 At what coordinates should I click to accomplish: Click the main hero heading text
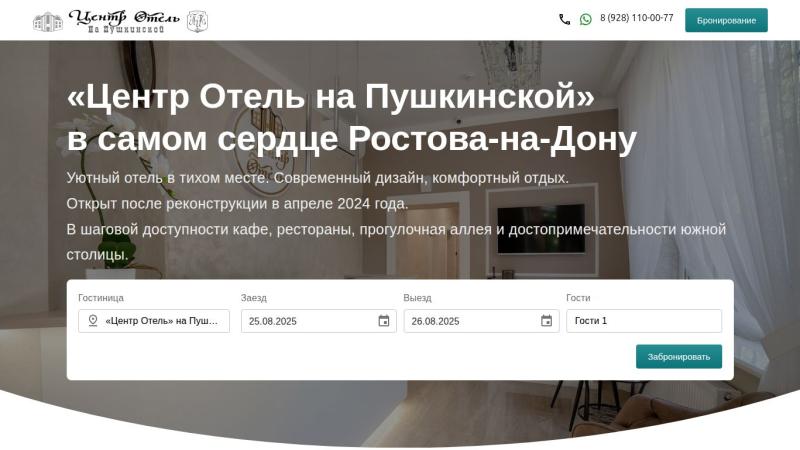tap(352, 117)
